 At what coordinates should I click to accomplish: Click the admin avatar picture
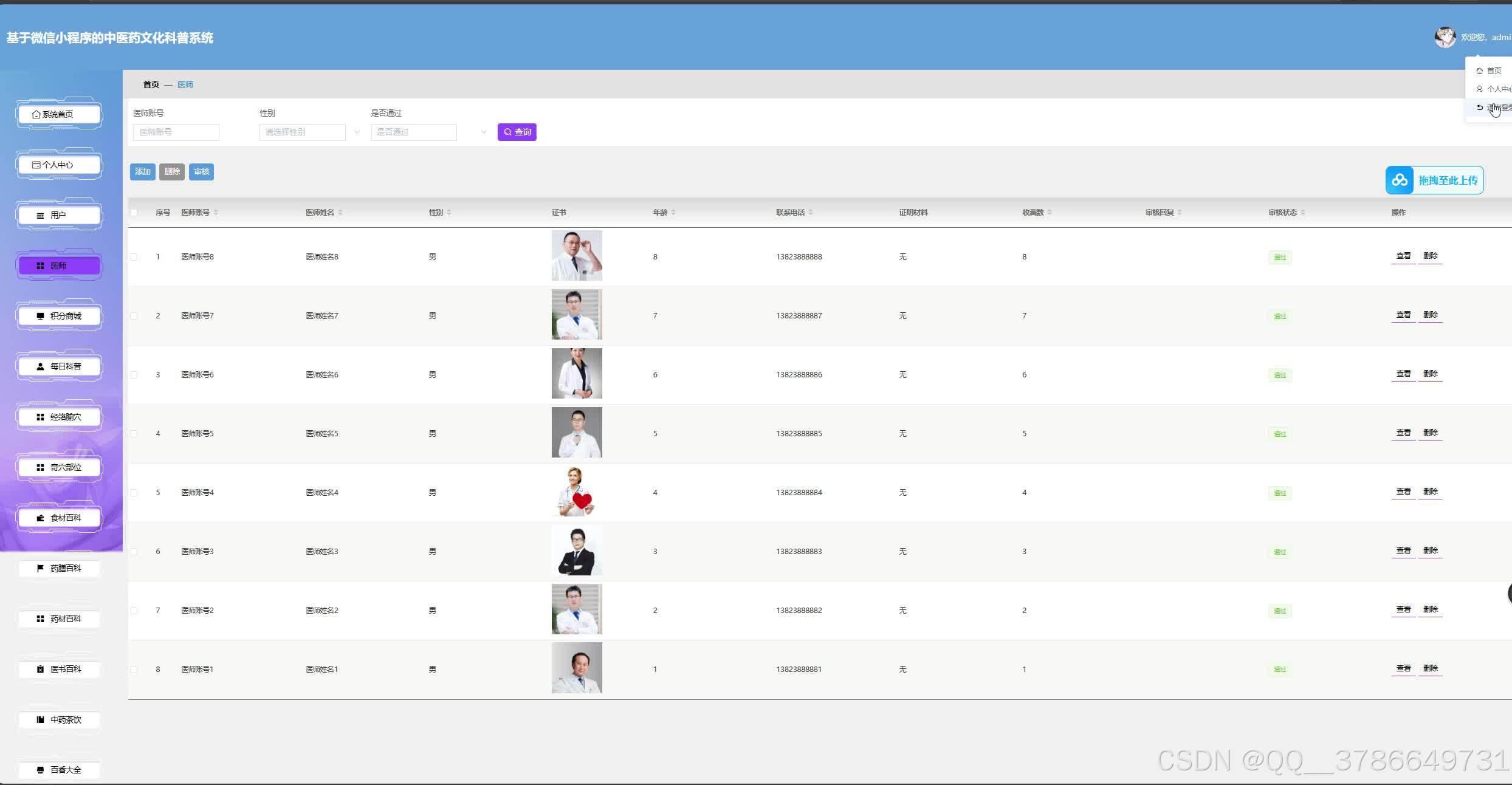[1445, 37]
